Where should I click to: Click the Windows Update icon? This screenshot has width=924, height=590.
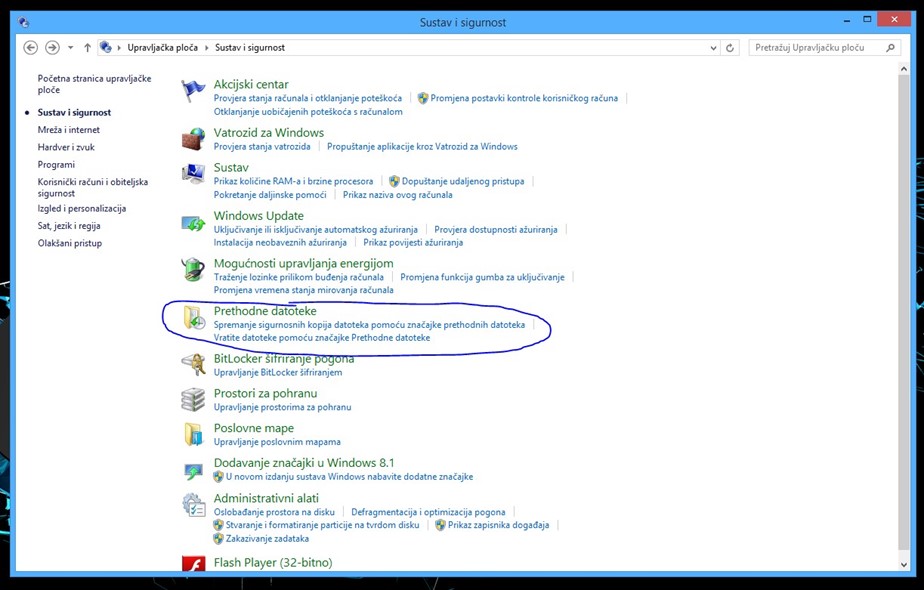pyautogui.click(x=193, y=222)
